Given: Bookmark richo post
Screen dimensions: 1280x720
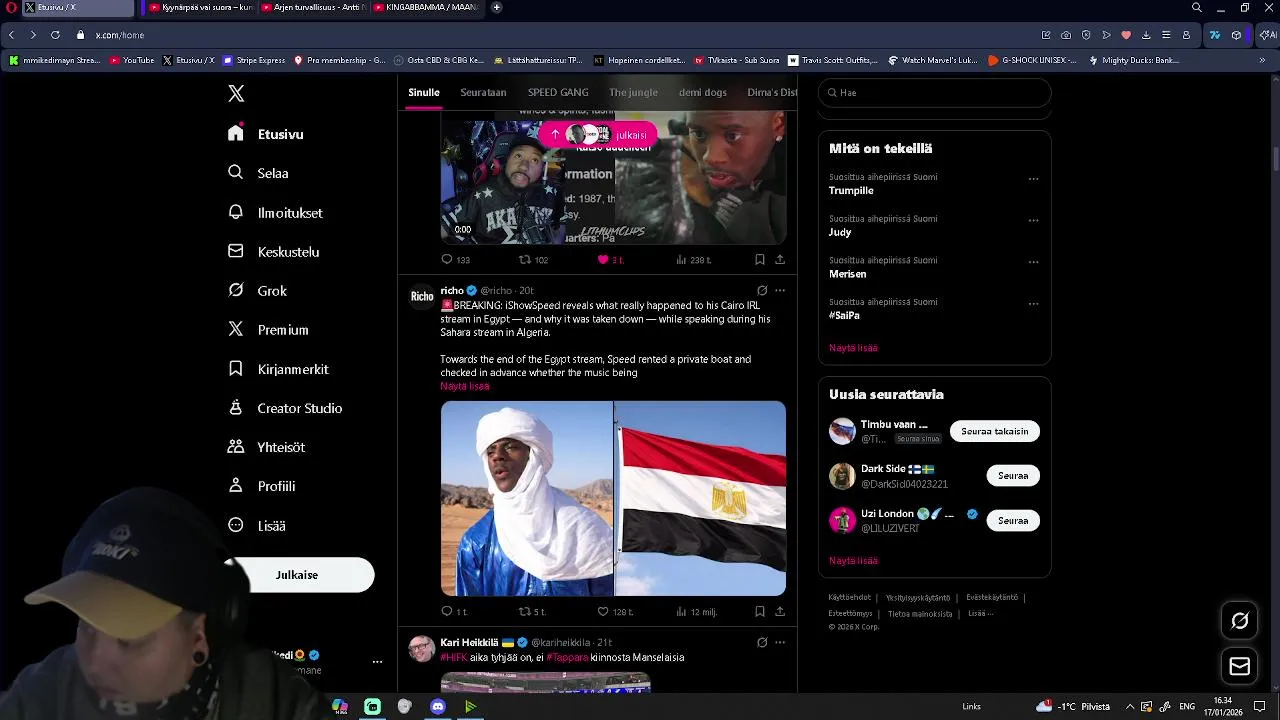Looking at the screenshot, I should coord(760,611).
